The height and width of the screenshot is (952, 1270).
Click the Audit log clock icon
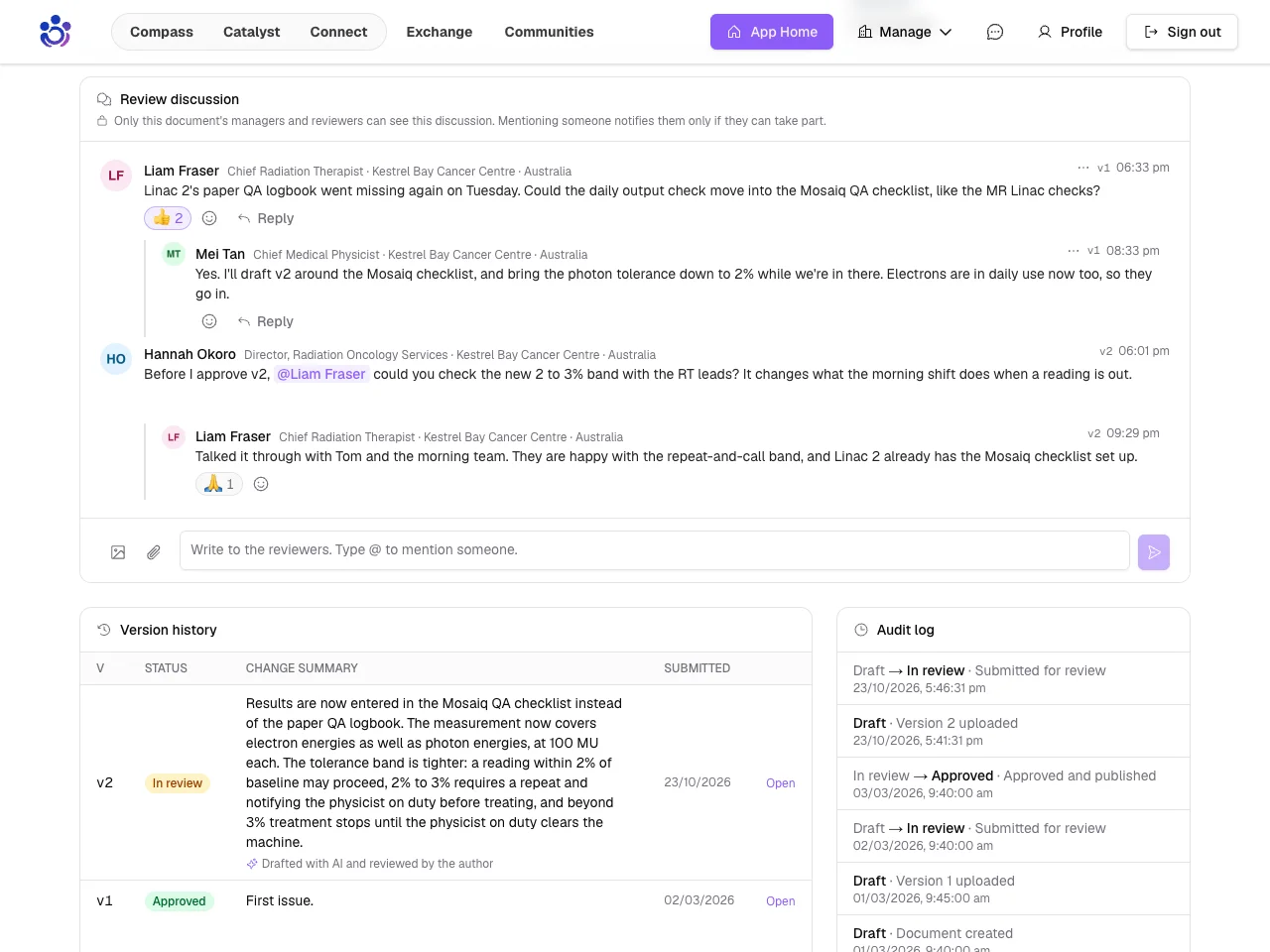pos(861,630)
